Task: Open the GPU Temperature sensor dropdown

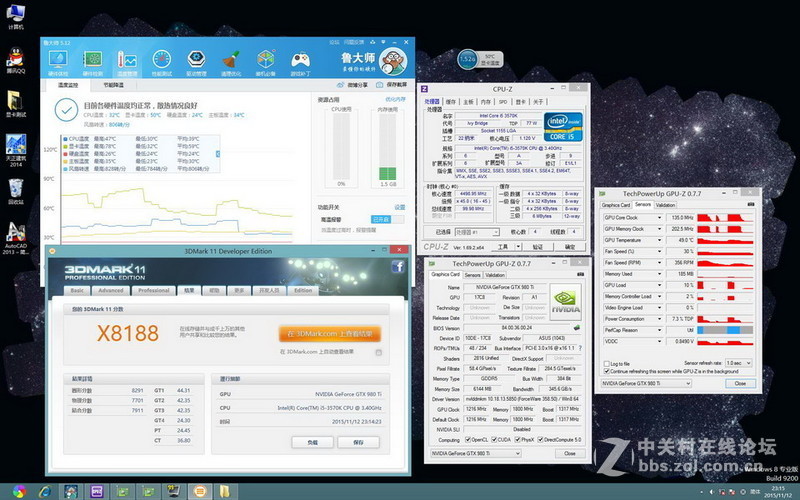Action: [x=659, y=240]
